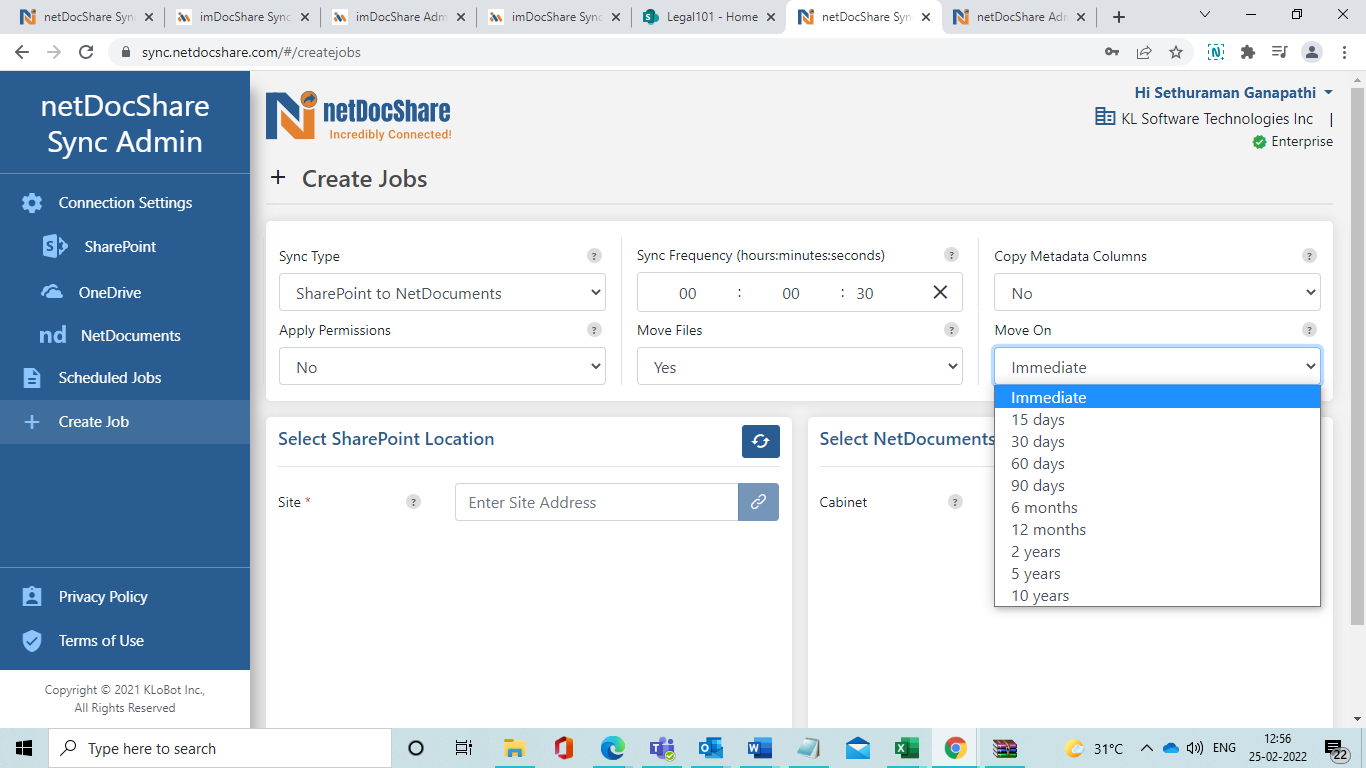This screenshot has height=768, width=1366.
Task: Refresh the SharePoint Location panel
Action: pos(761,441)
